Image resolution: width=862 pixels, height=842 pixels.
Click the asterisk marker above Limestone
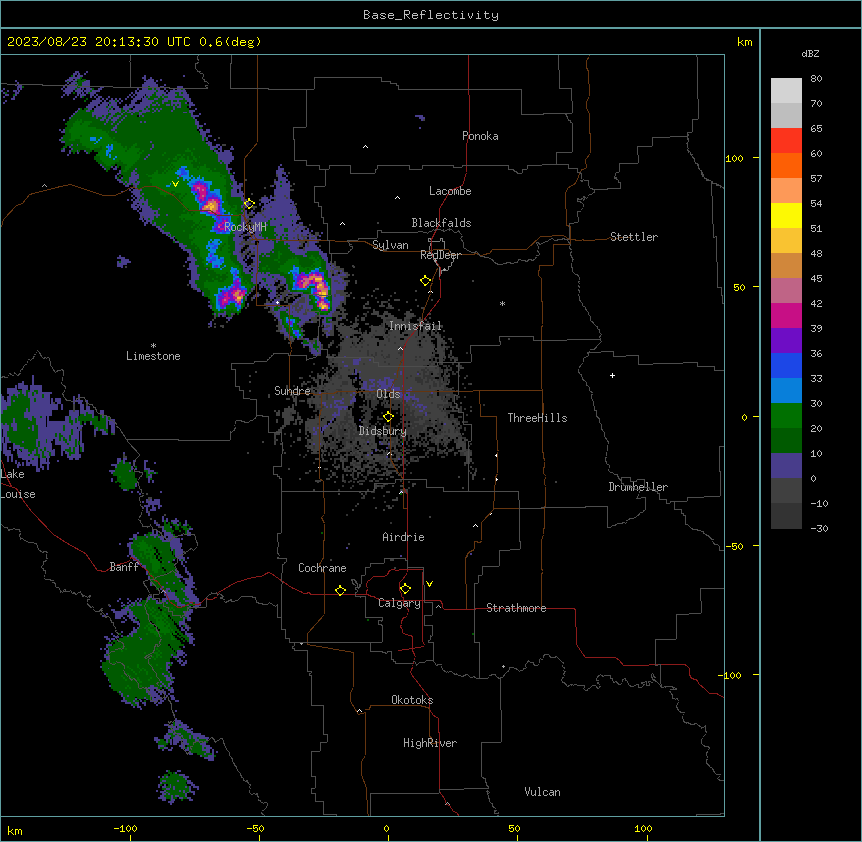(153, 346)
